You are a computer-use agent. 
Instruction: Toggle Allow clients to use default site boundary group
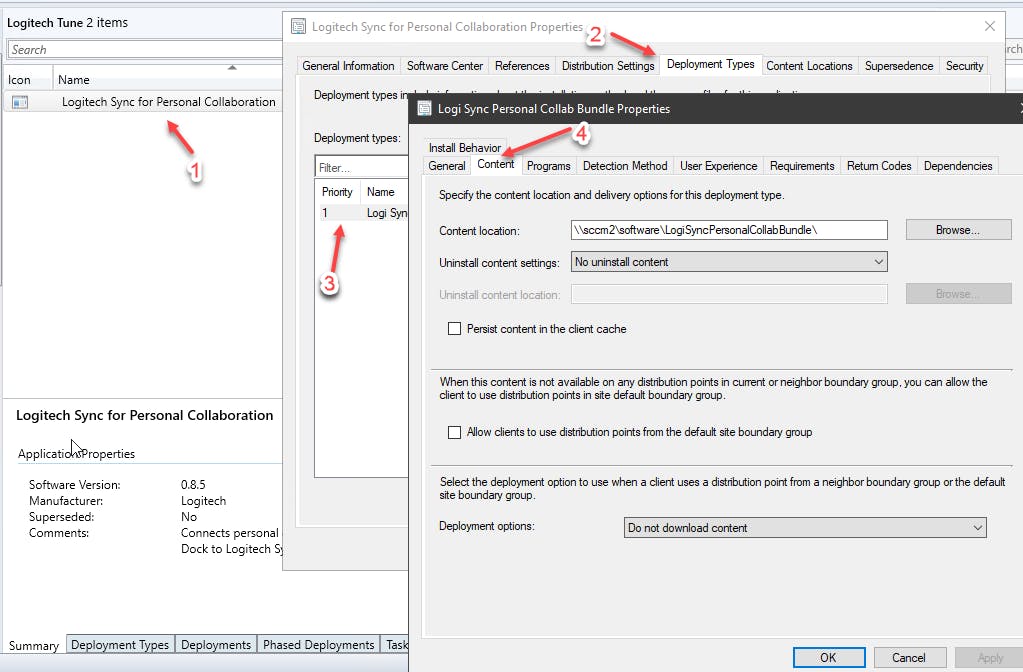[454, 432]
